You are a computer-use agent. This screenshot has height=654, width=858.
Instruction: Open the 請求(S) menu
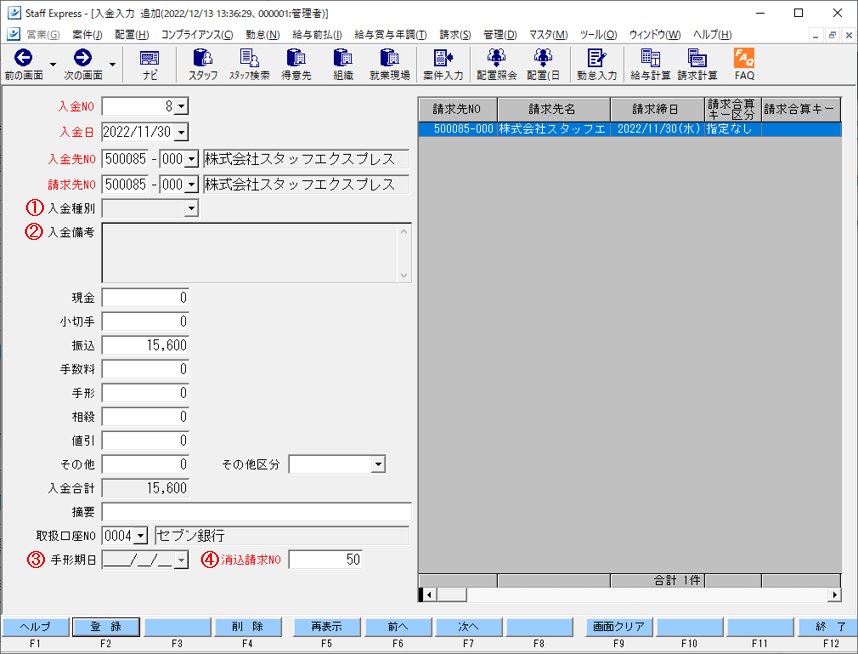pos(455,35)
